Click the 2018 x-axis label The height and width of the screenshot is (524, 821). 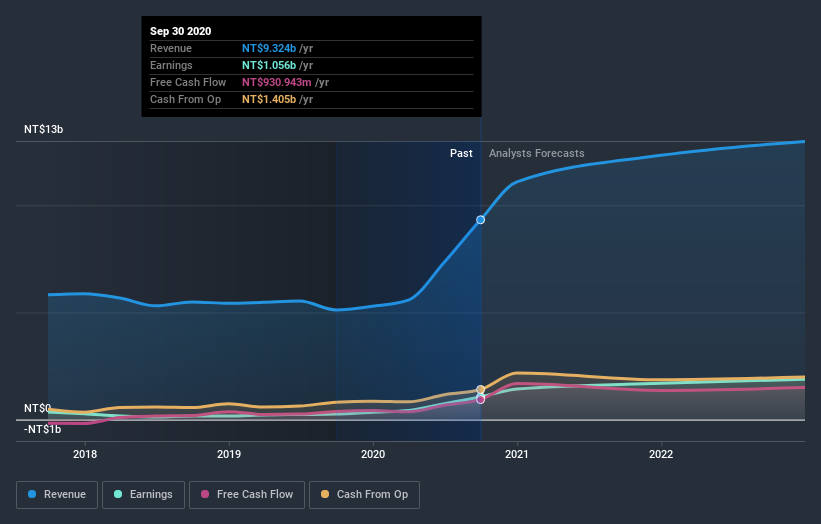pos(85,454)
